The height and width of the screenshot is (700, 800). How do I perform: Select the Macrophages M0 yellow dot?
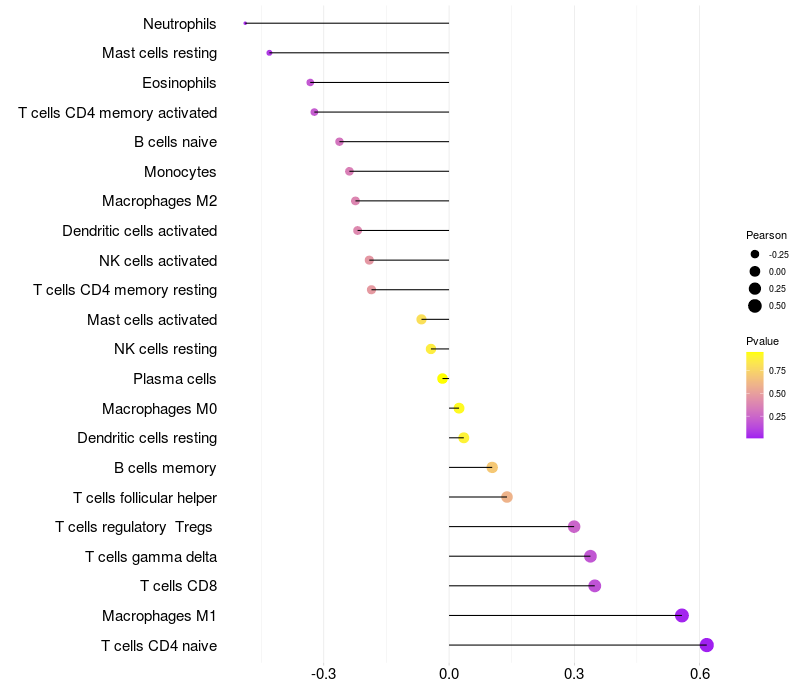point(458,408)
